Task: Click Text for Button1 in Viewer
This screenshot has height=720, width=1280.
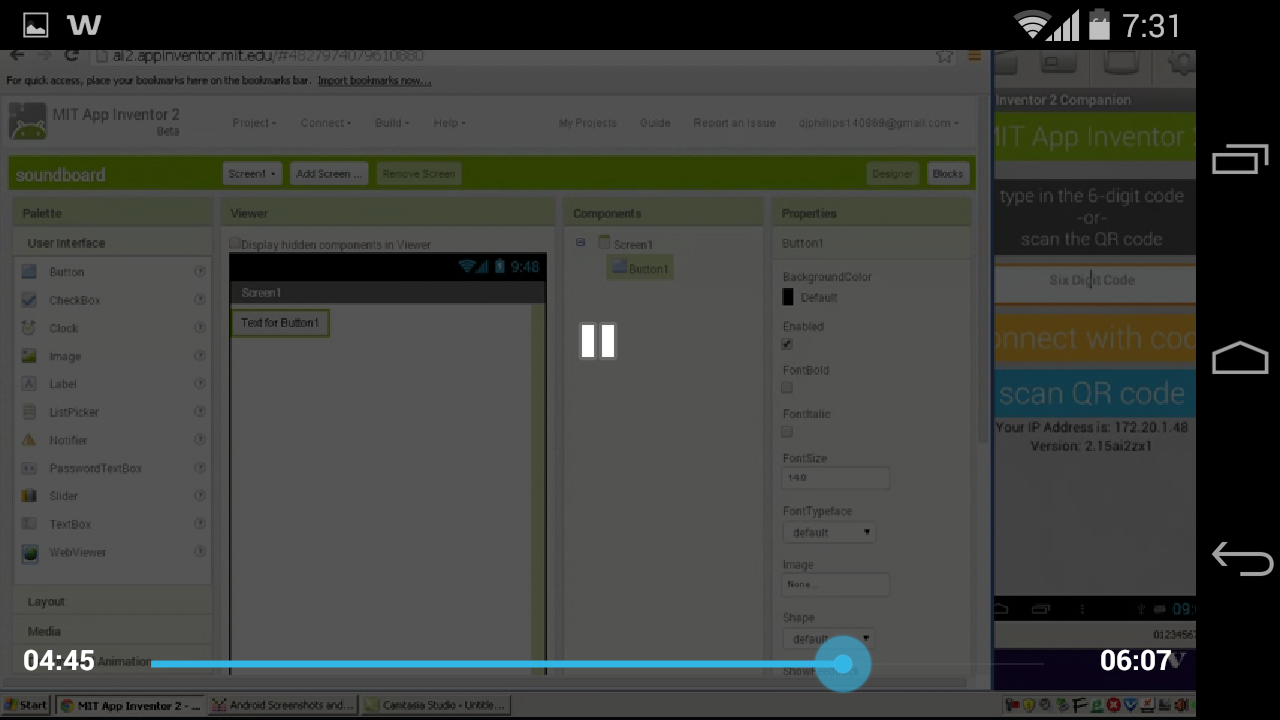Action: click(280, 323)
